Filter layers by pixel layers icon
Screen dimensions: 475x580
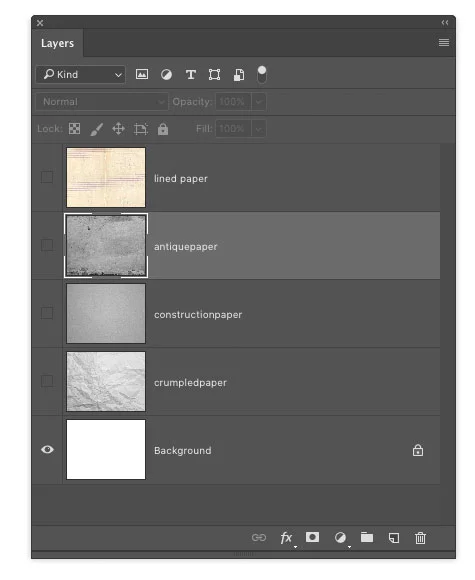(142, 74)
